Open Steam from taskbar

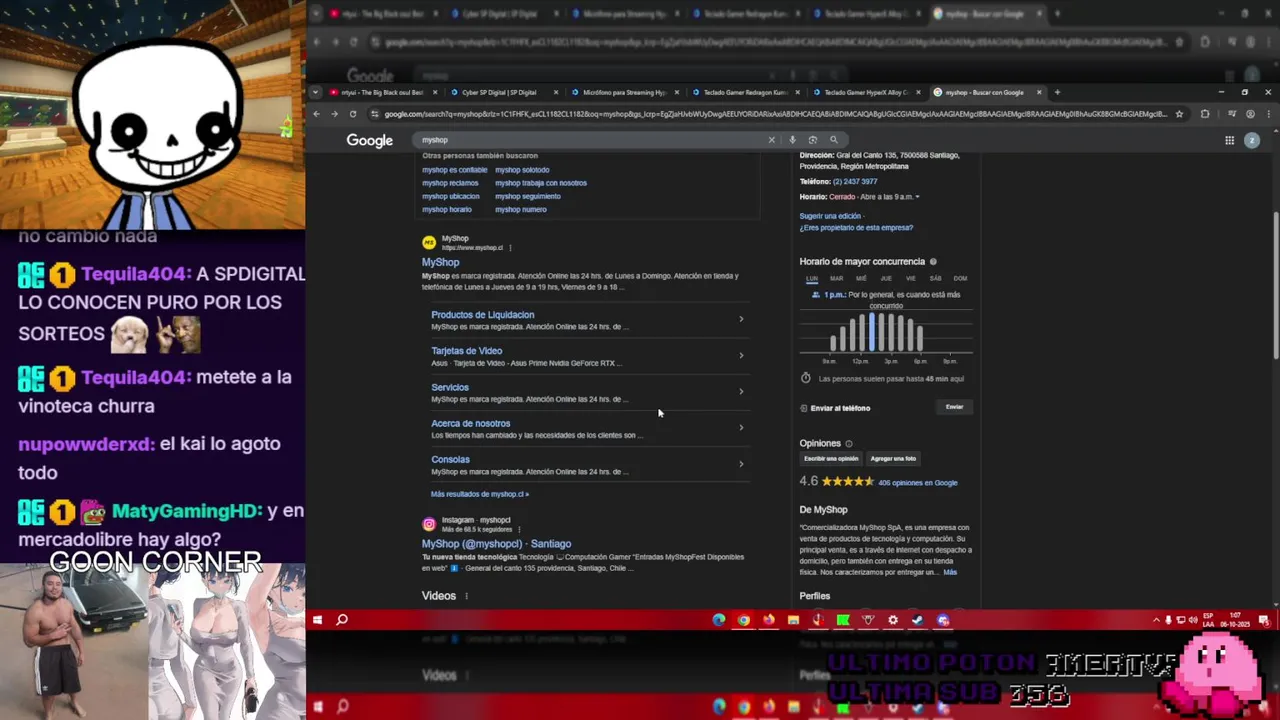pyautogui.click(x=917, y=620)
